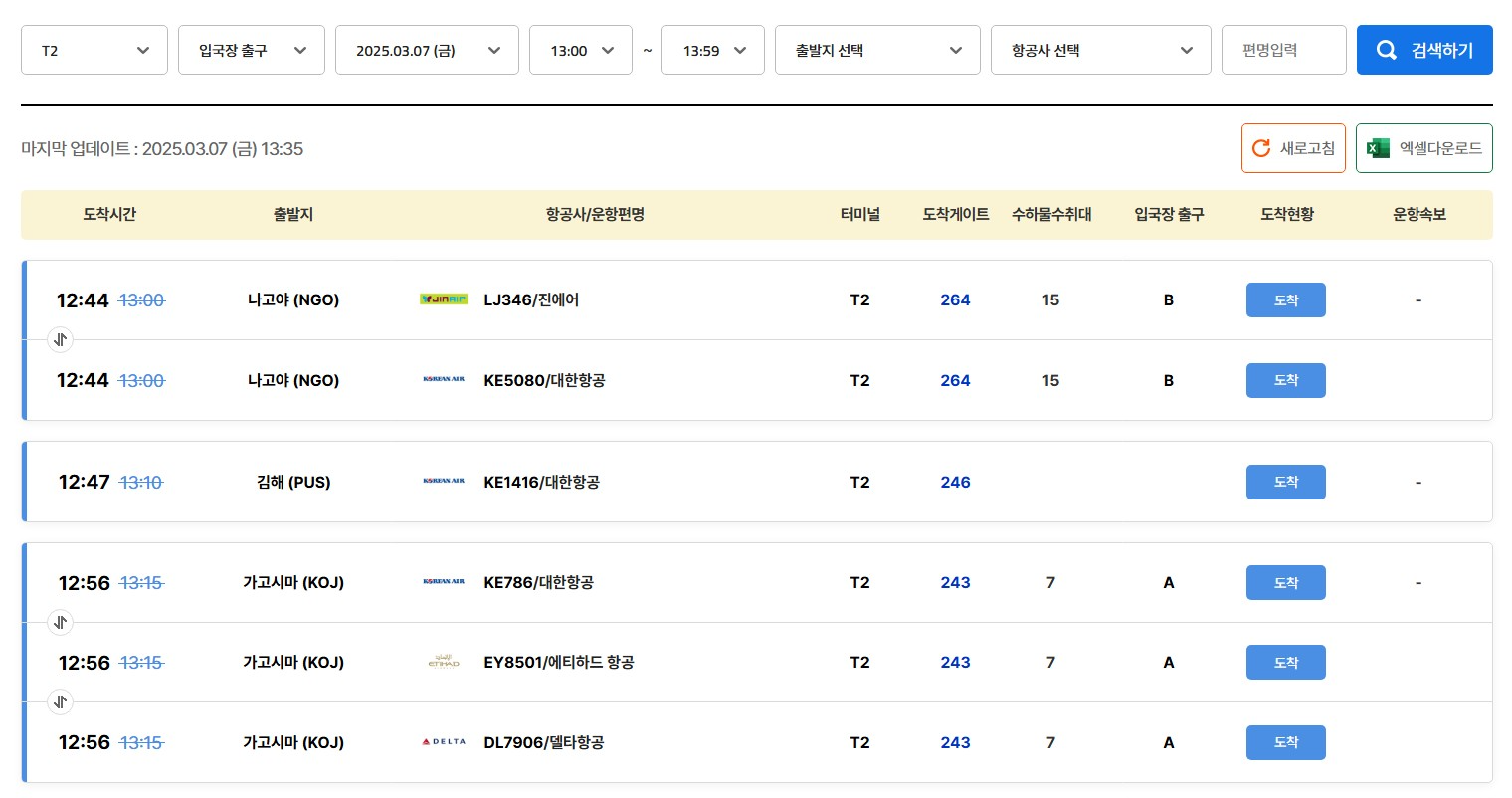Click the LJ346/진에어 flight text

[x=531, y=299]
